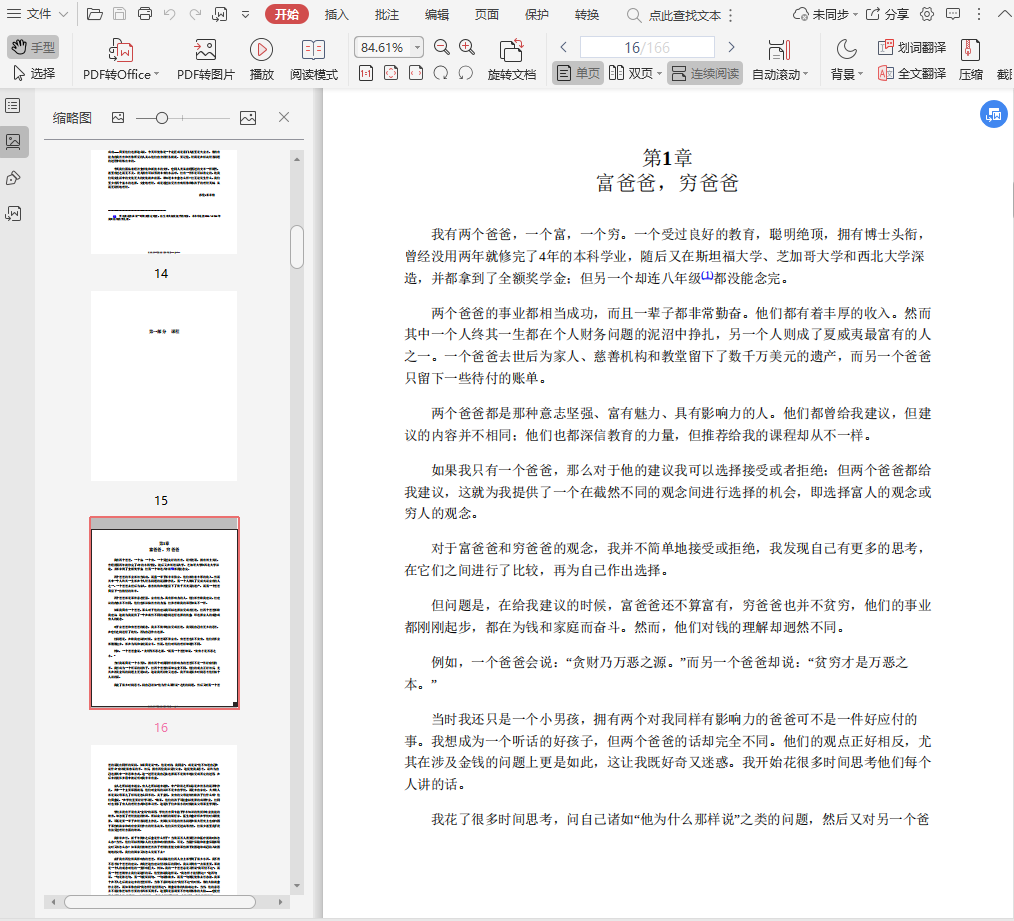Screen dimensions: 1014x921
Task: Close the thumbnail panel
Action: tap(284, 117)
